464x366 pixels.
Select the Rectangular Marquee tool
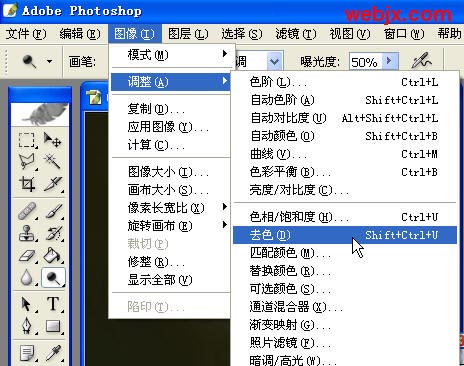pos(27,140)
